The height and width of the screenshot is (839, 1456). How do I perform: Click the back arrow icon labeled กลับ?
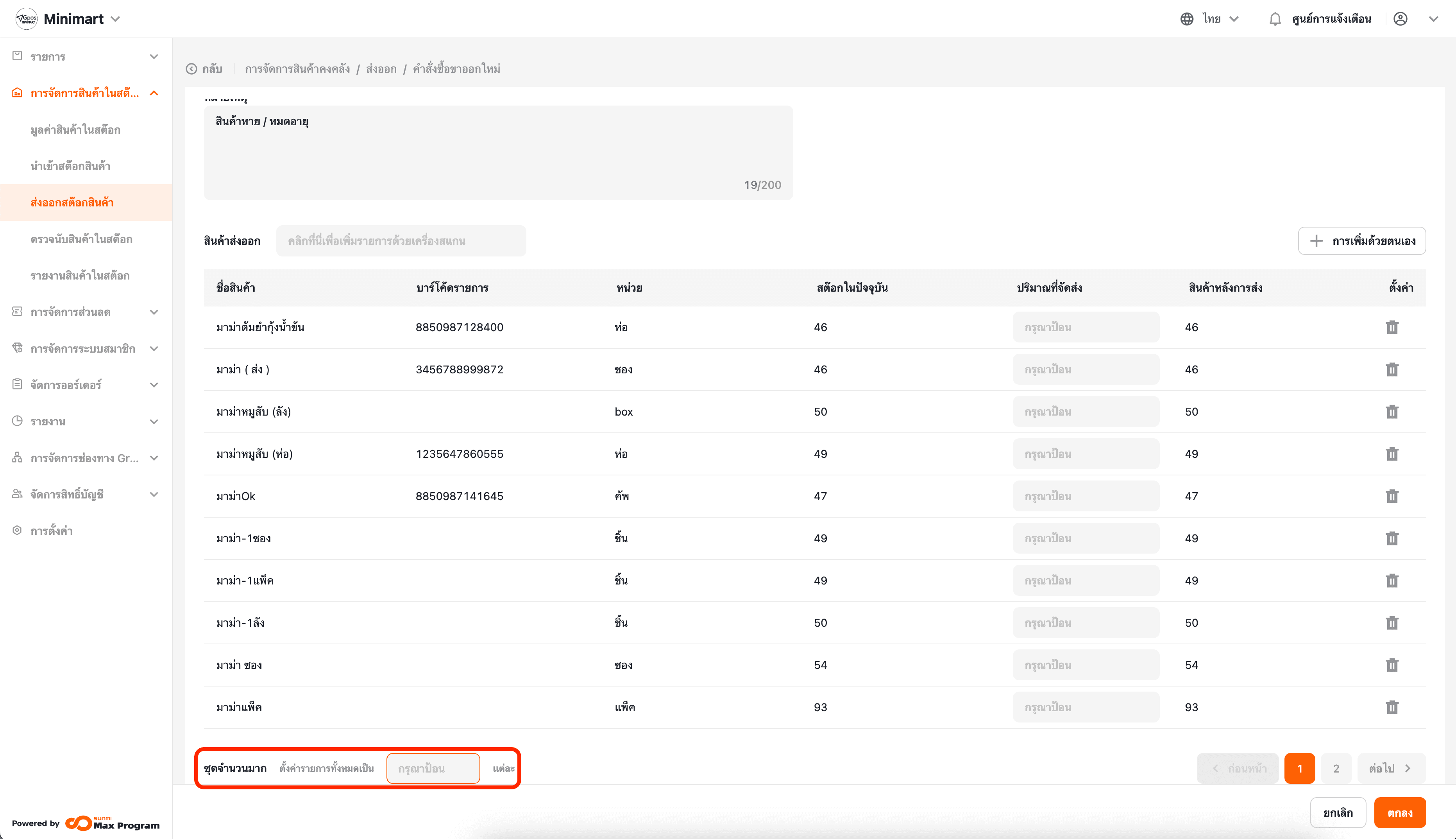tap(192, 69)
